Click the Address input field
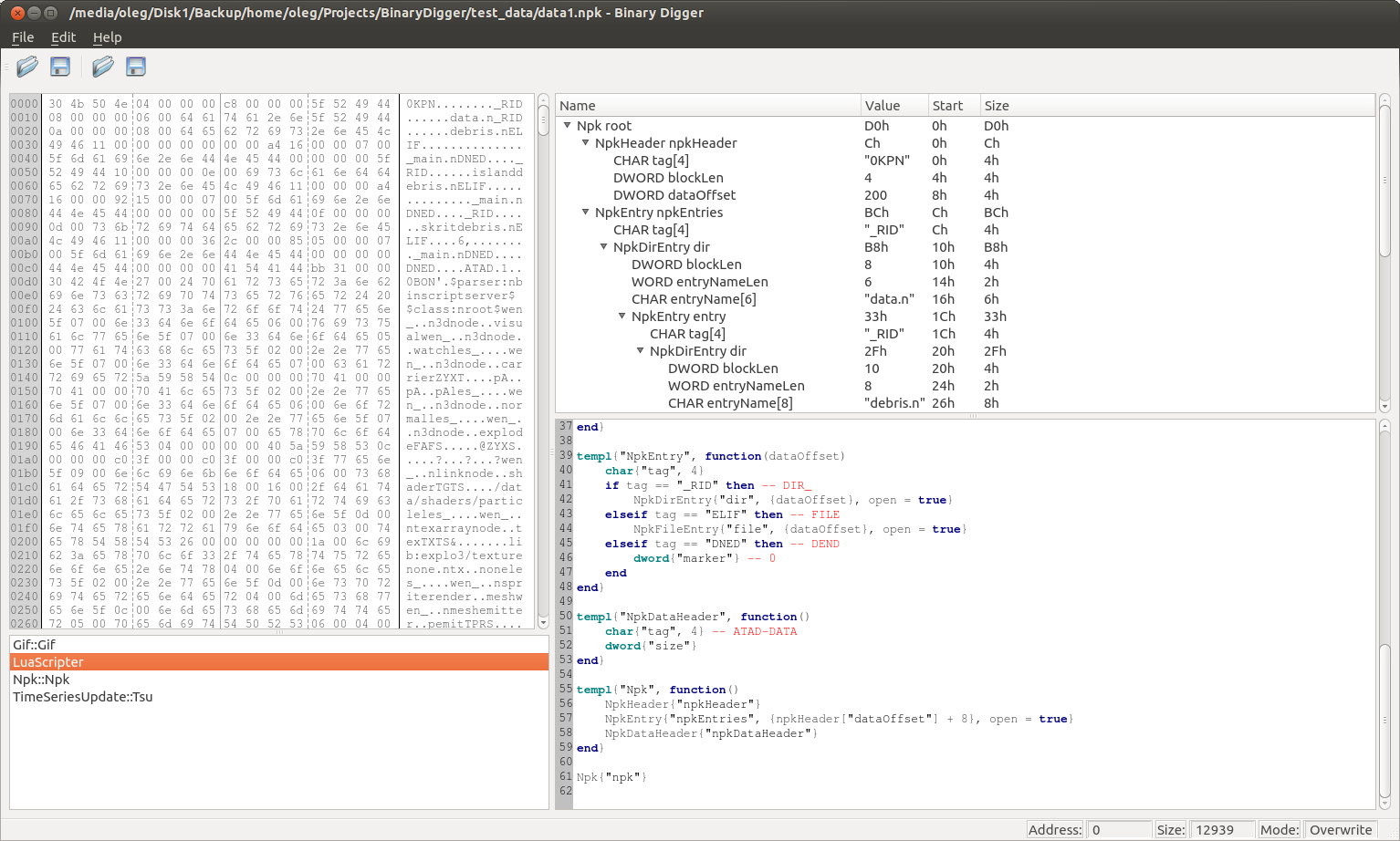 coord(1120,829)
